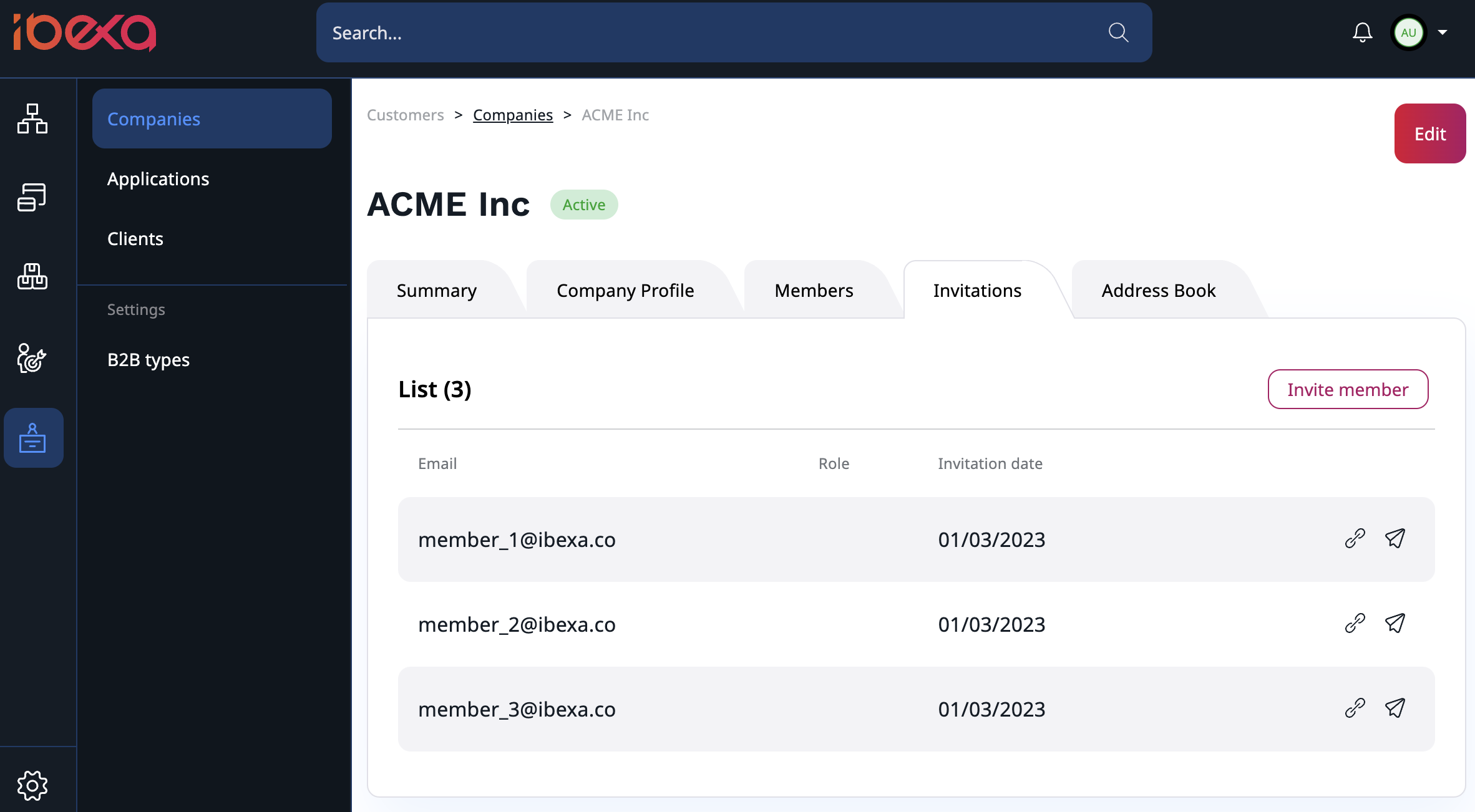Image resolution: width=1475 pixels, height=812 pixels.
Task: Open the Company Profile tab
Action: coord(625,291)
